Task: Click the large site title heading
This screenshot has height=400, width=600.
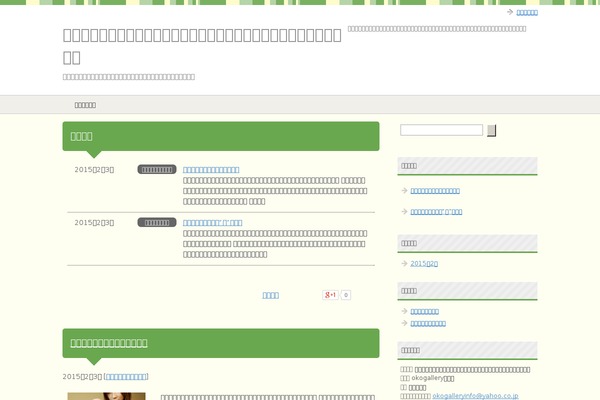Action: [202, 46]
